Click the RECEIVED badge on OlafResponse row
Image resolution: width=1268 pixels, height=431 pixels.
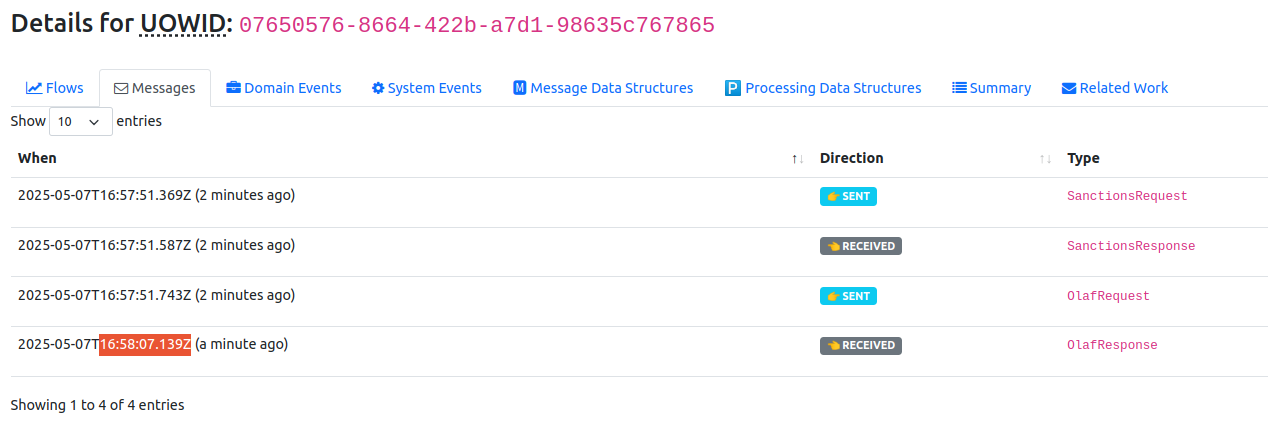[860, 346]
